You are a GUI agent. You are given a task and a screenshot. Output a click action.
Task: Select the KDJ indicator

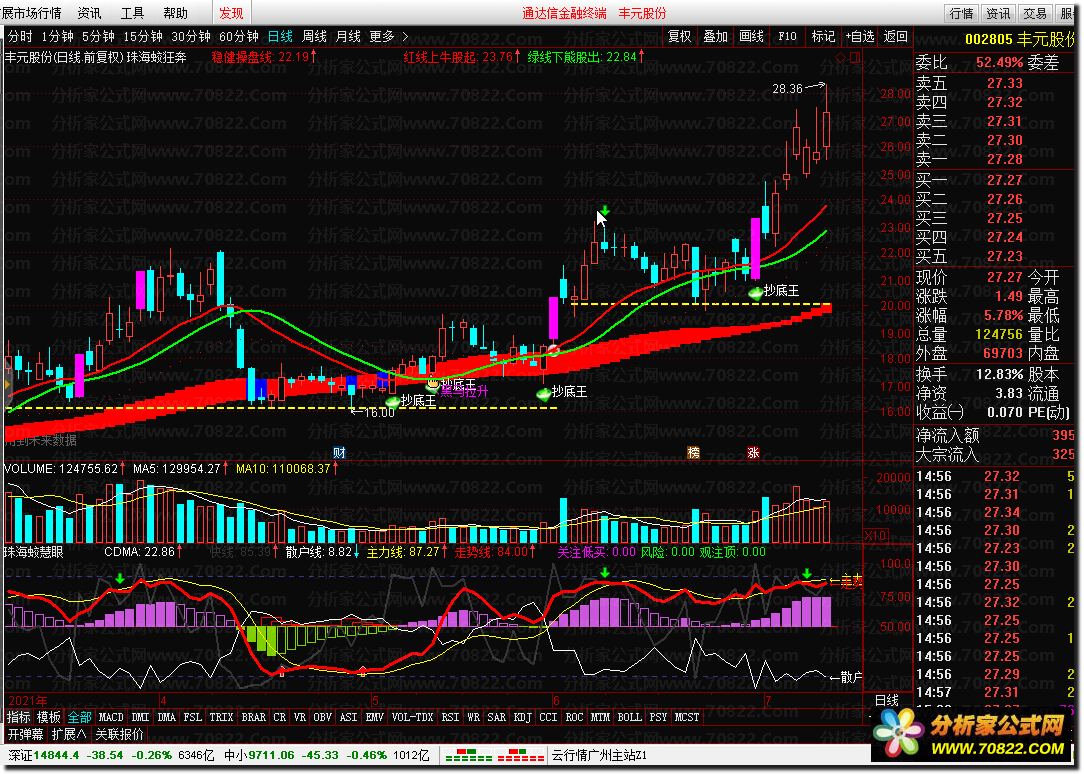(x=522, y=717)
